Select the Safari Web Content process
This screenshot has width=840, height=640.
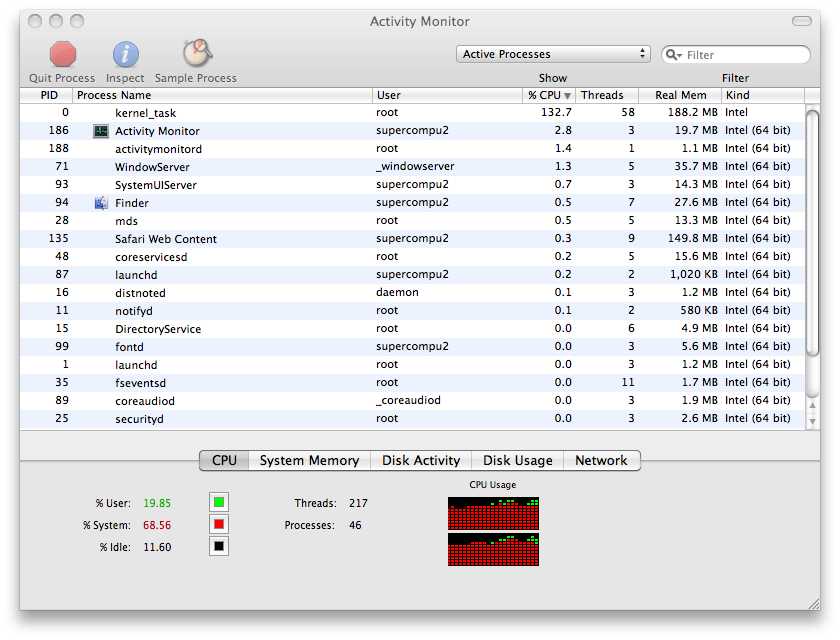412,238
